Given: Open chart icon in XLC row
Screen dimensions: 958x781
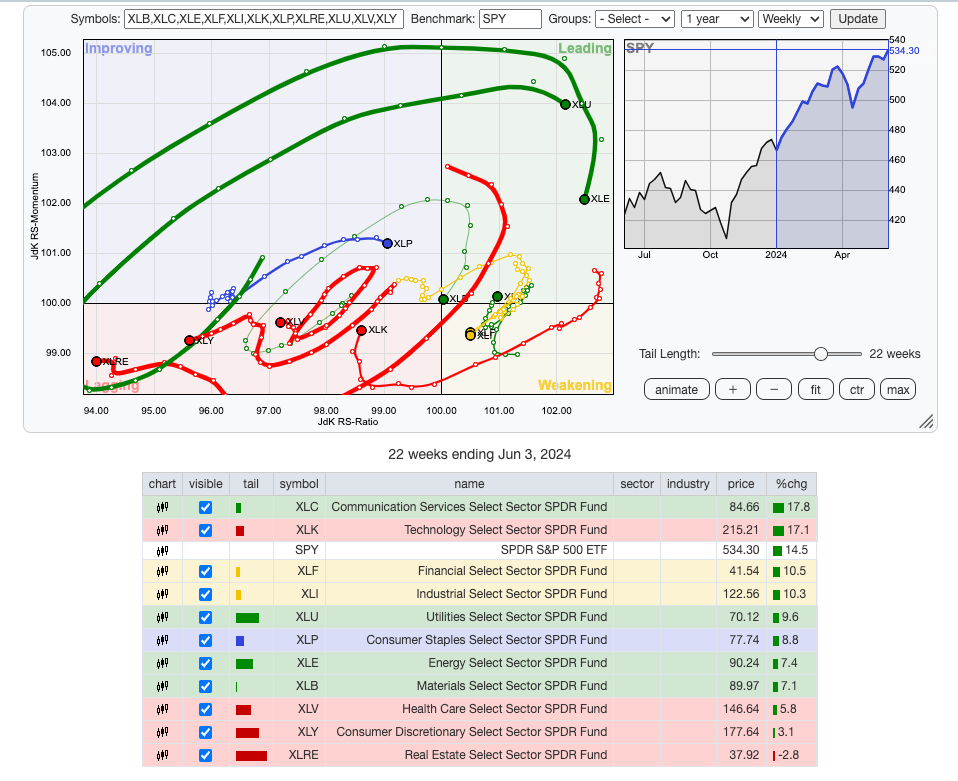Looking at the screenshot, I should coord(162,507).
